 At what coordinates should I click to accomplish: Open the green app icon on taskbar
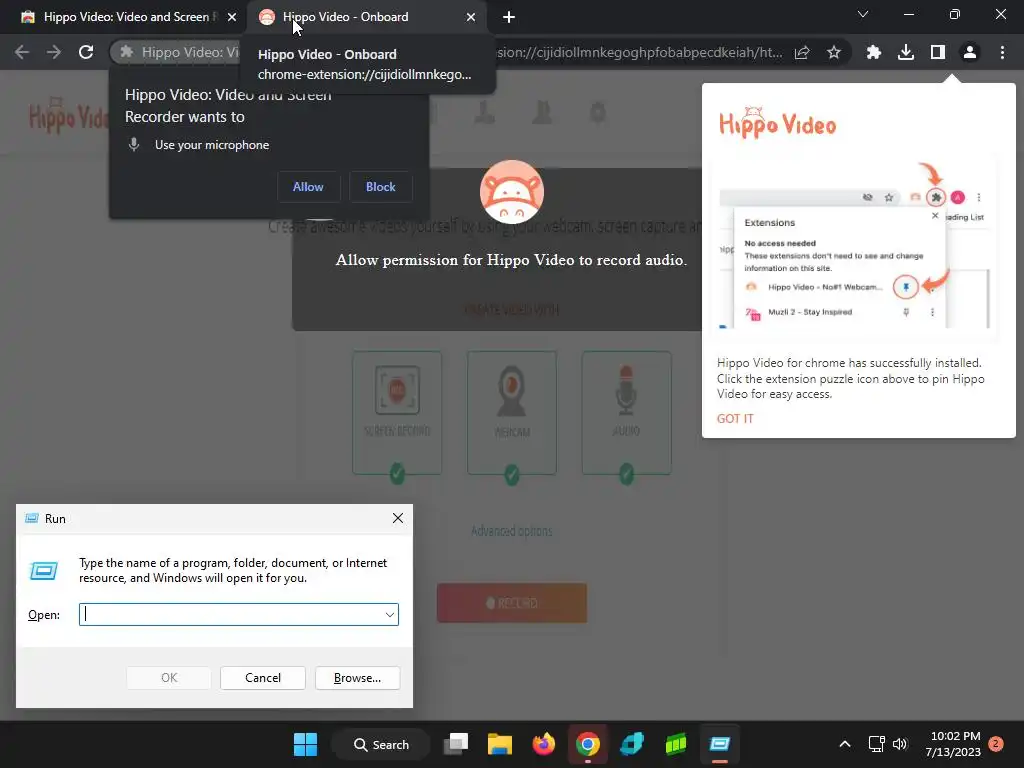pyautogui.click(x=676, y=744)
